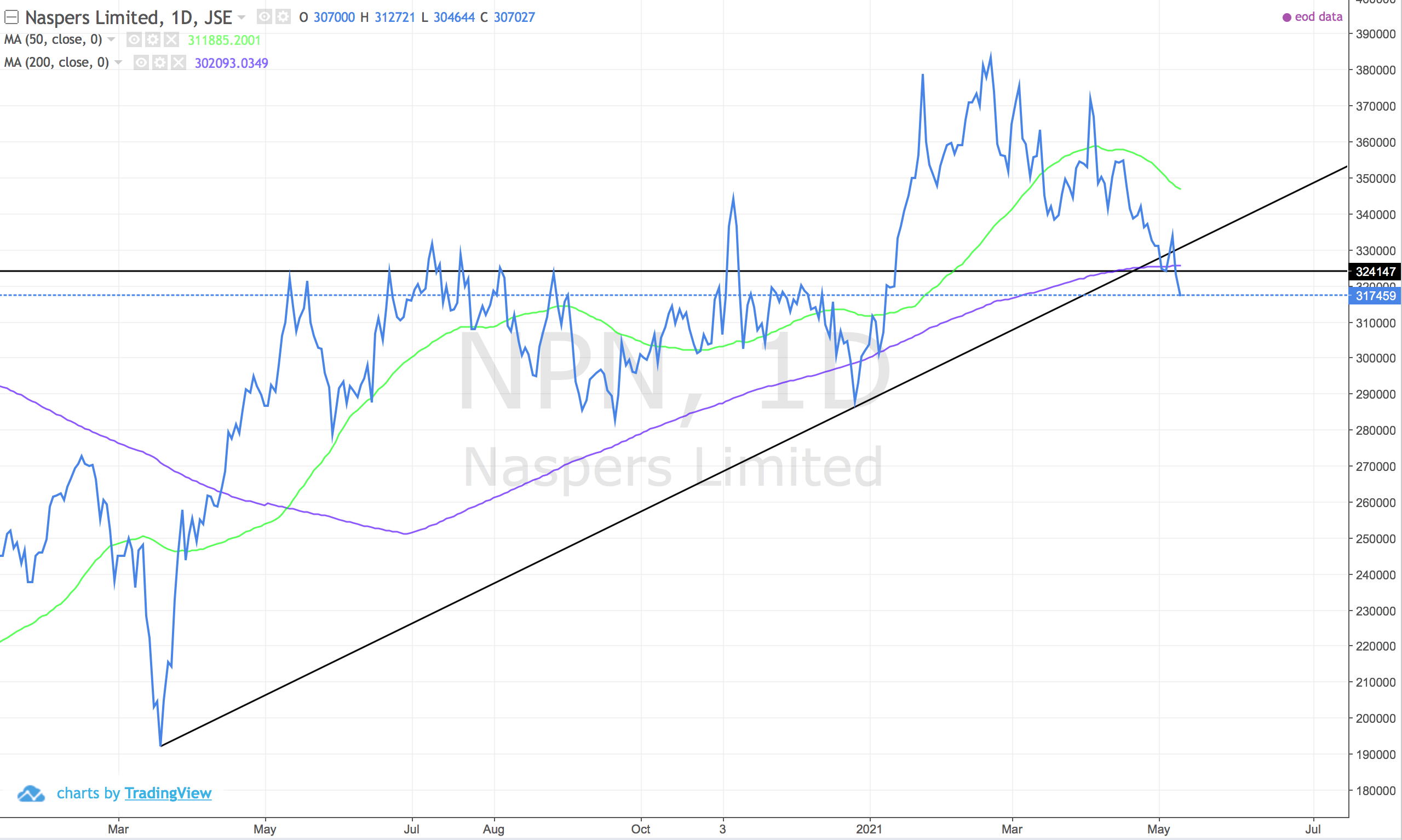Toggle visibility of Naspers Limited price series
This screenshot has width=1402, height=840.
[265, 17]
